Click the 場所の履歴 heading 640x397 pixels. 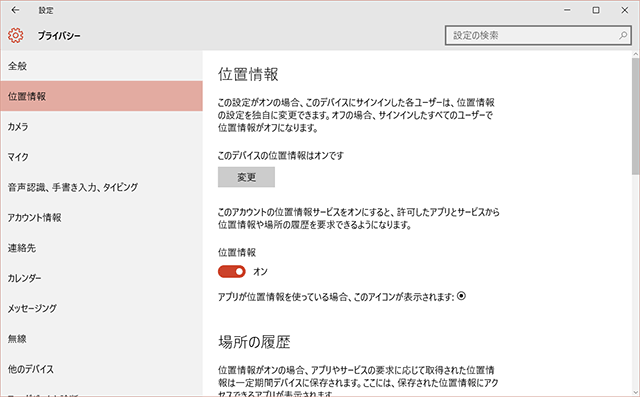[254, 342]
